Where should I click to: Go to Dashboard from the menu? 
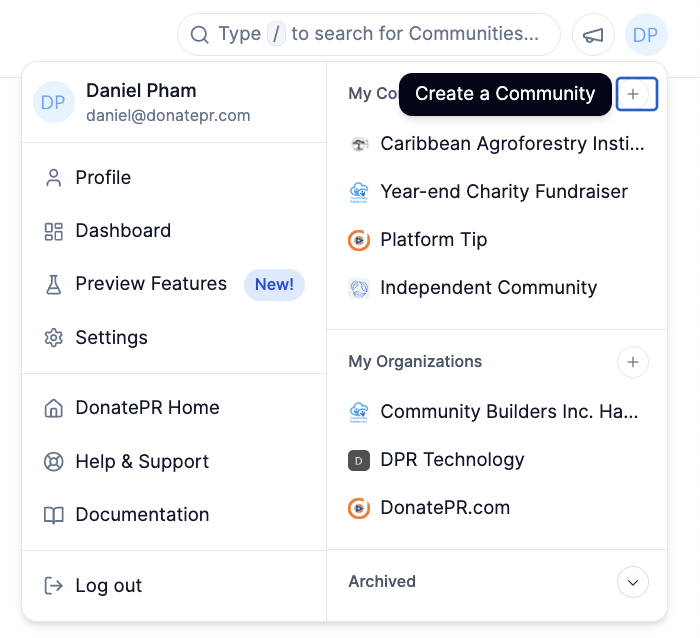(122, 231)
